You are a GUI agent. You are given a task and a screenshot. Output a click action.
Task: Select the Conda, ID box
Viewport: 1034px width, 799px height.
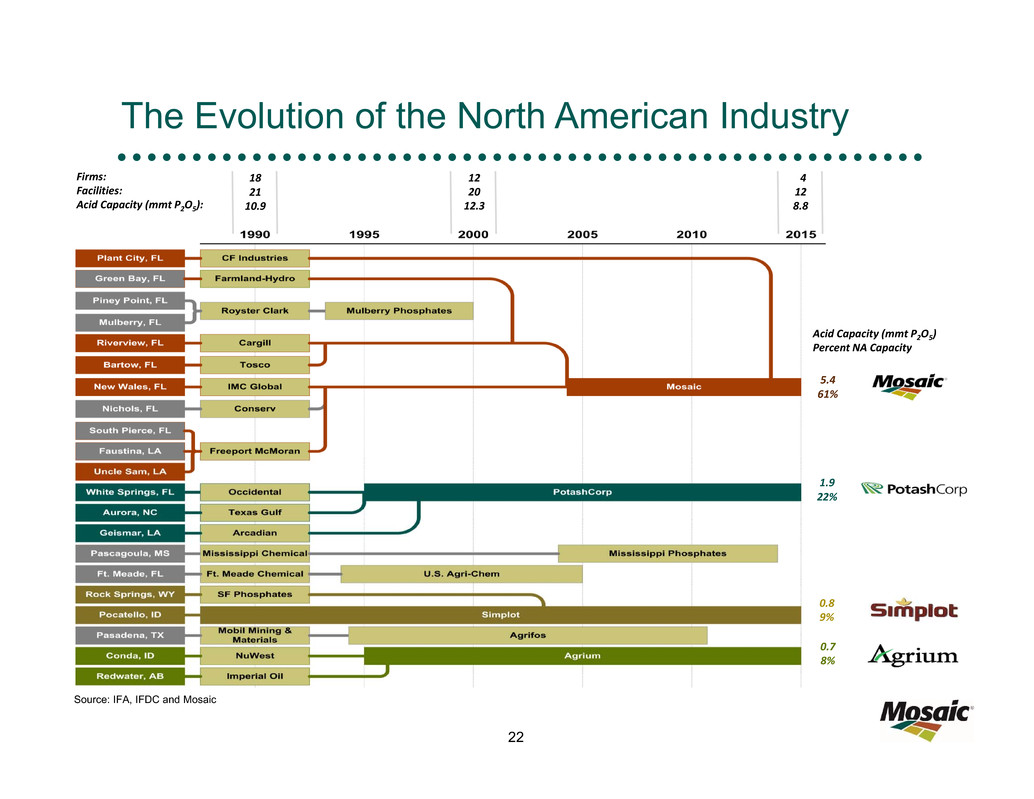[x=130, y=655]
